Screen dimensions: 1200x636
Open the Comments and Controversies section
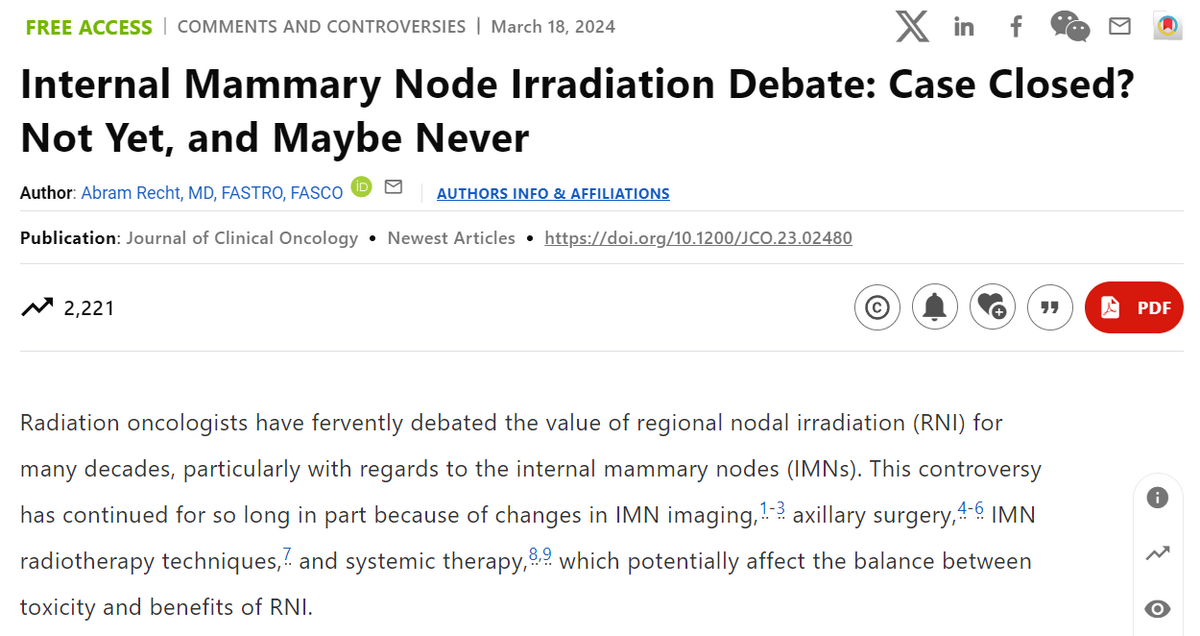click(x=321, y=26)
